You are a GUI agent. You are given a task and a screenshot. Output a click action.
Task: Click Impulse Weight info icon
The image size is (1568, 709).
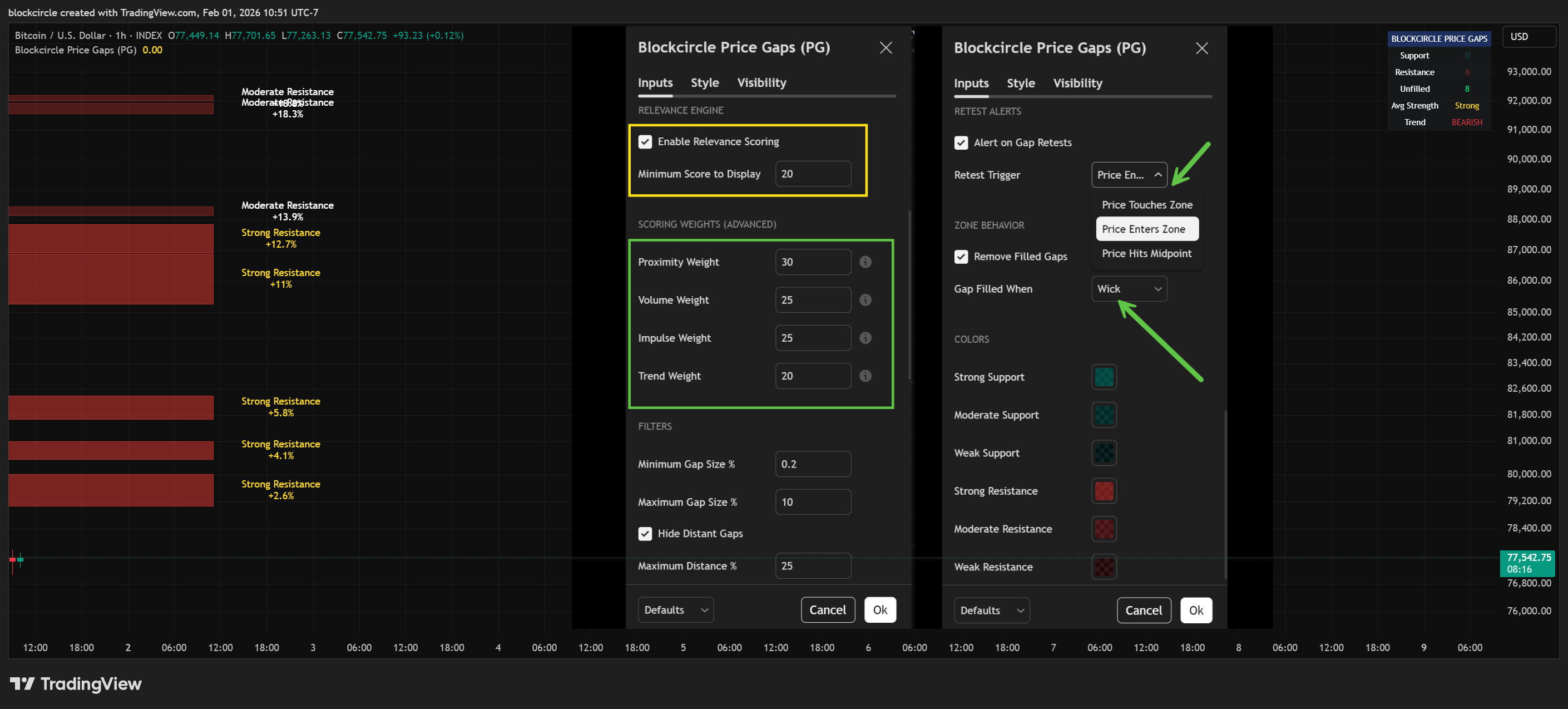tap(865, 338)
